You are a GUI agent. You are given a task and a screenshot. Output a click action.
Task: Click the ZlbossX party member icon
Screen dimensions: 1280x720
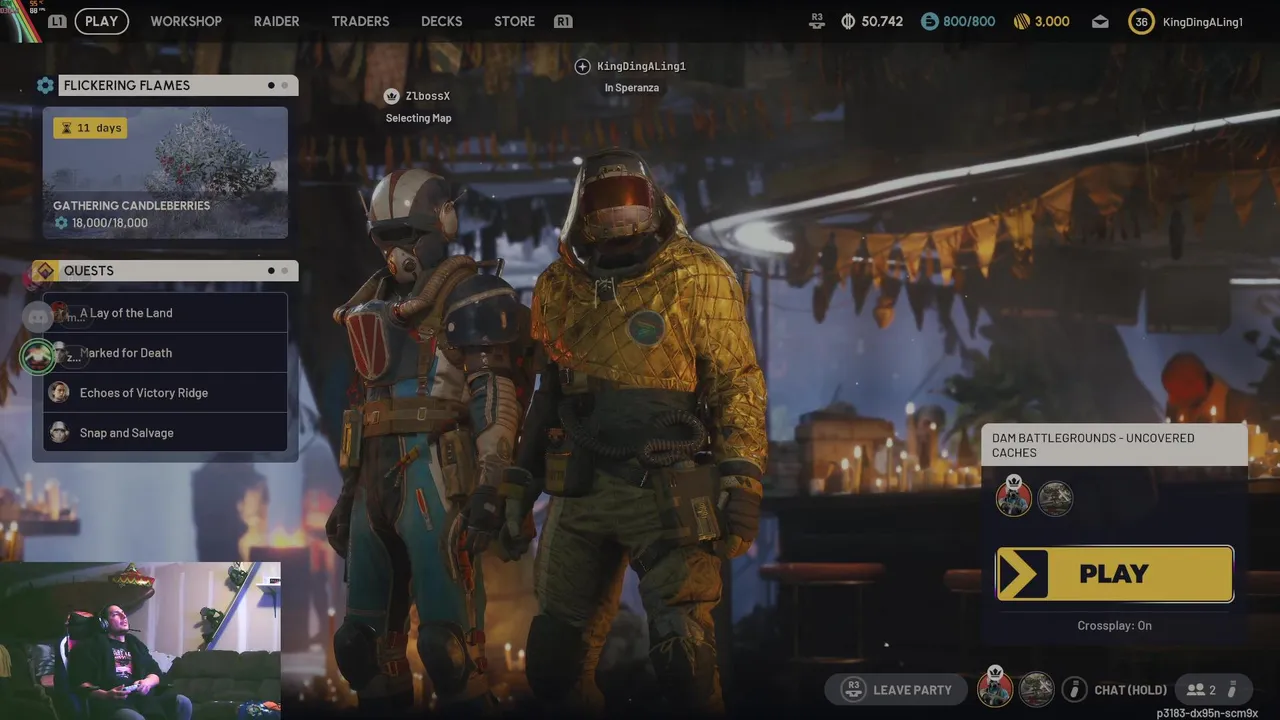tap(392, 96)
